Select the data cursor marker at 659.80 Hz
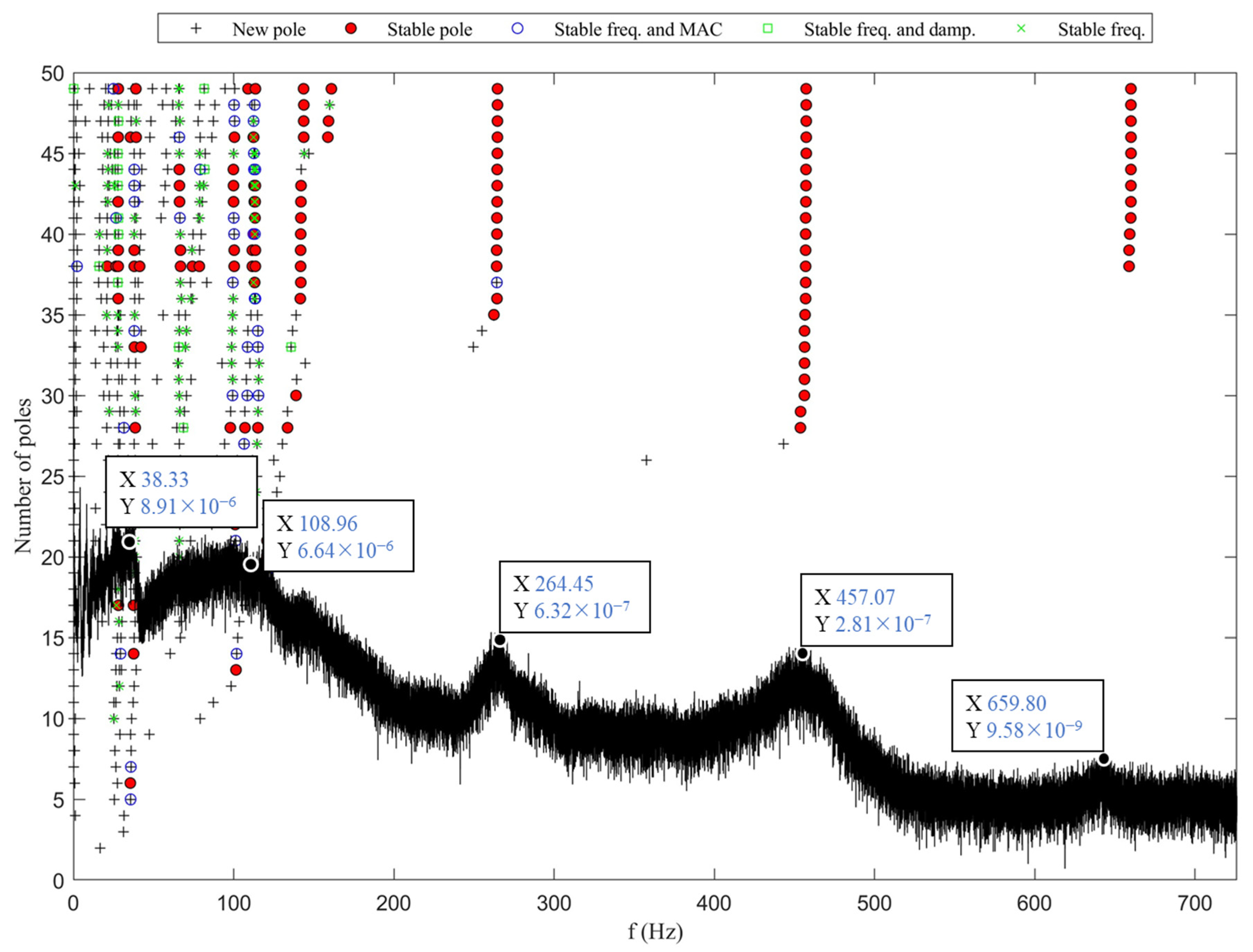This screenshot has width=1253, height=952. (1103, 759)
